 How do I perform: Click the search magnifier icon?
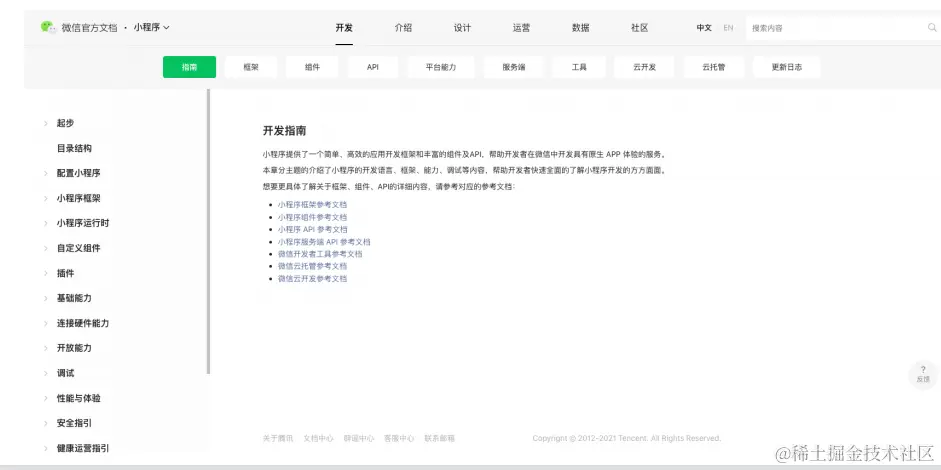coord(932,27)
